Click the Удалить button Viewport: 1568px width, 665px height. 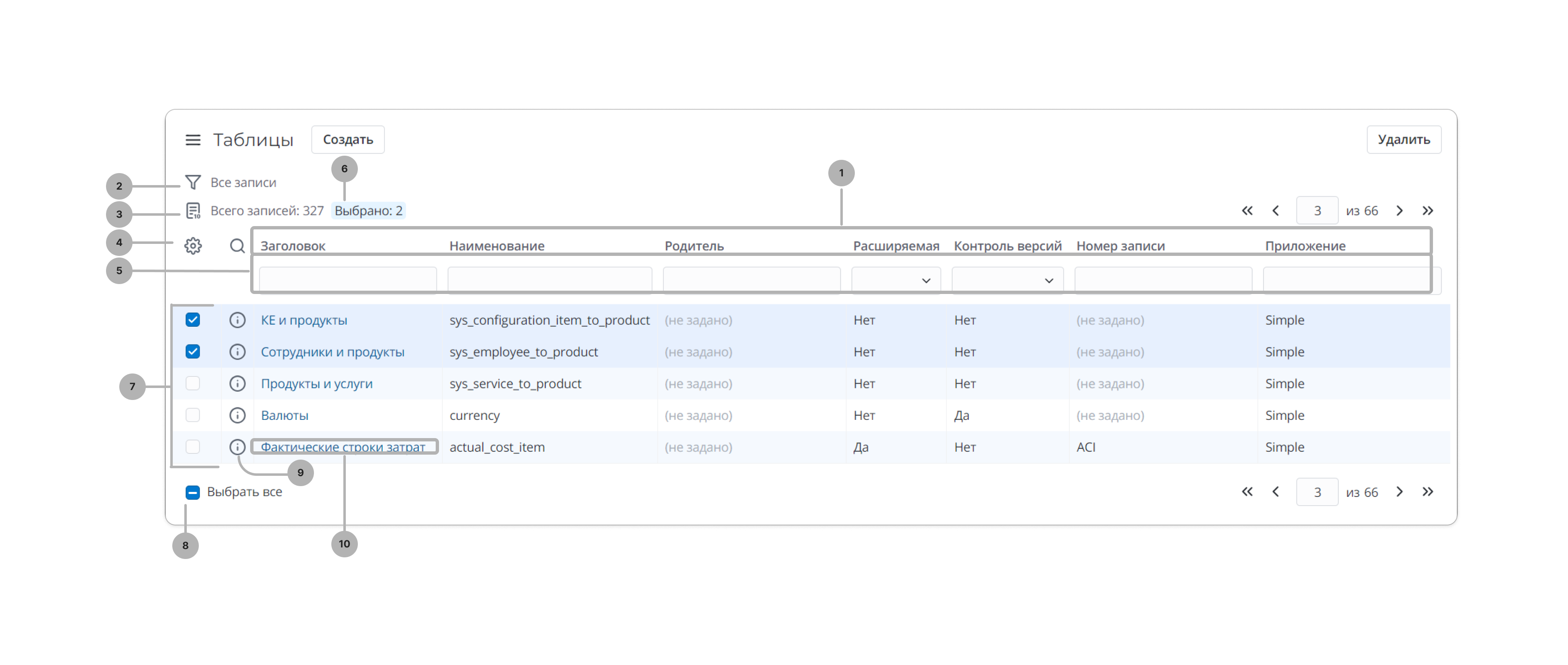1404,140
